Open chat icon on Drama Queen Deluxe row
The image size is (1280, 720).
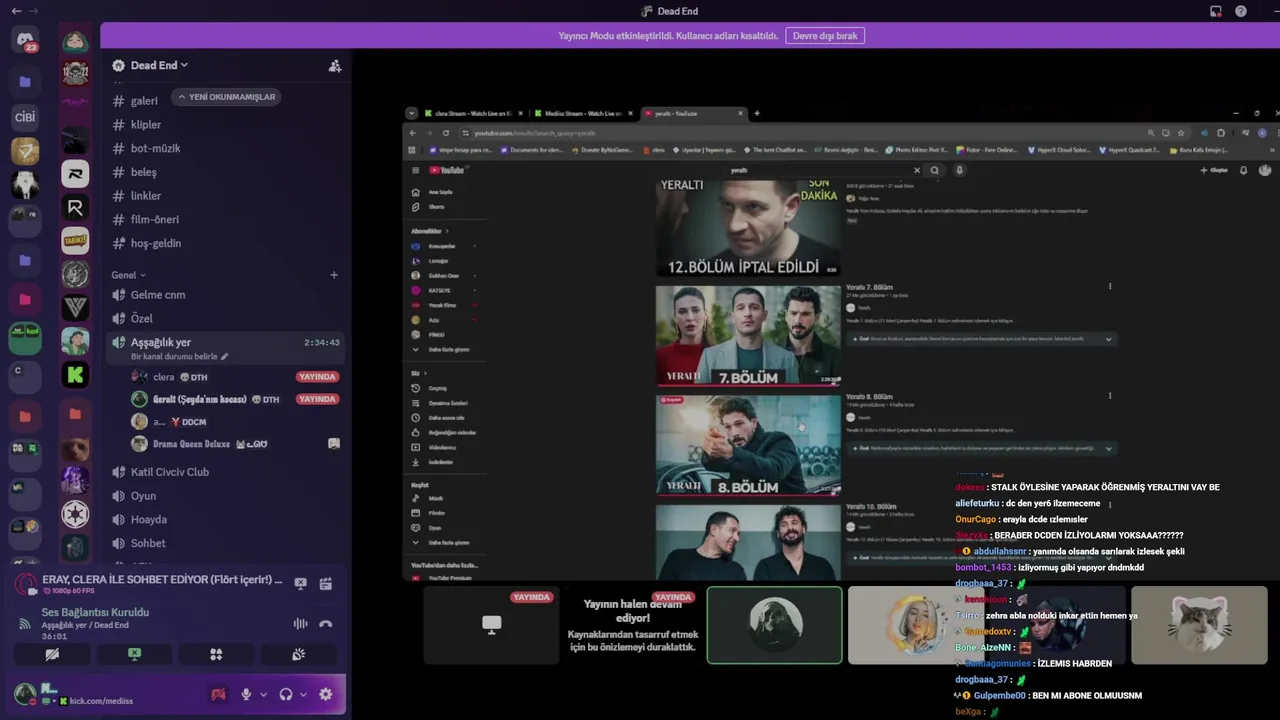tap(334, 444)
